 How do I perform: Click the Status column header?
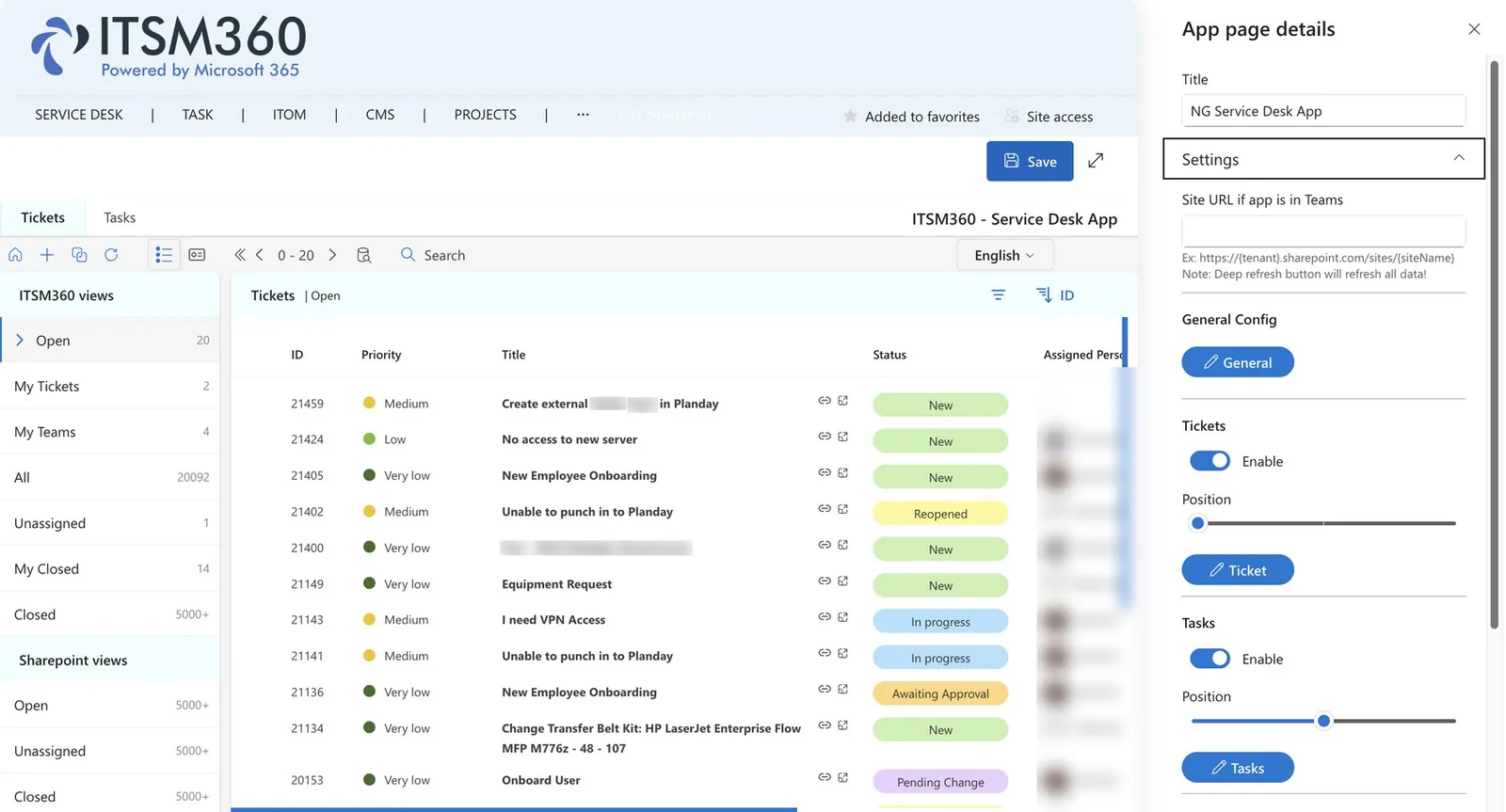(889, 355)
